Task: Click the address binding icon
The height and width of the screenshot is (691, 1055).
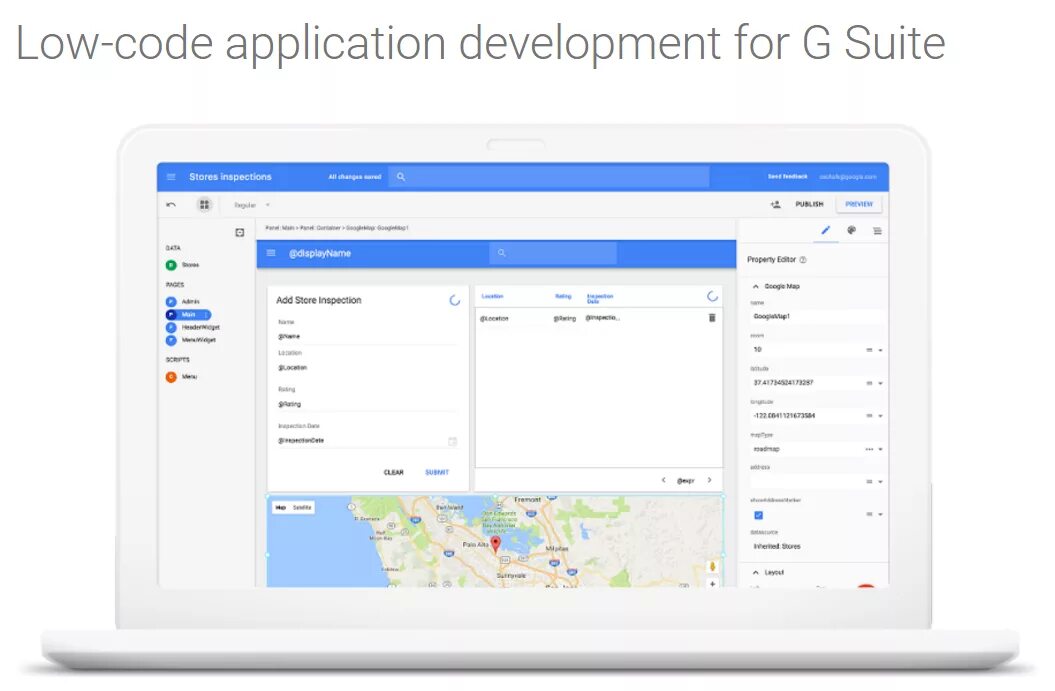Action: 869,482
